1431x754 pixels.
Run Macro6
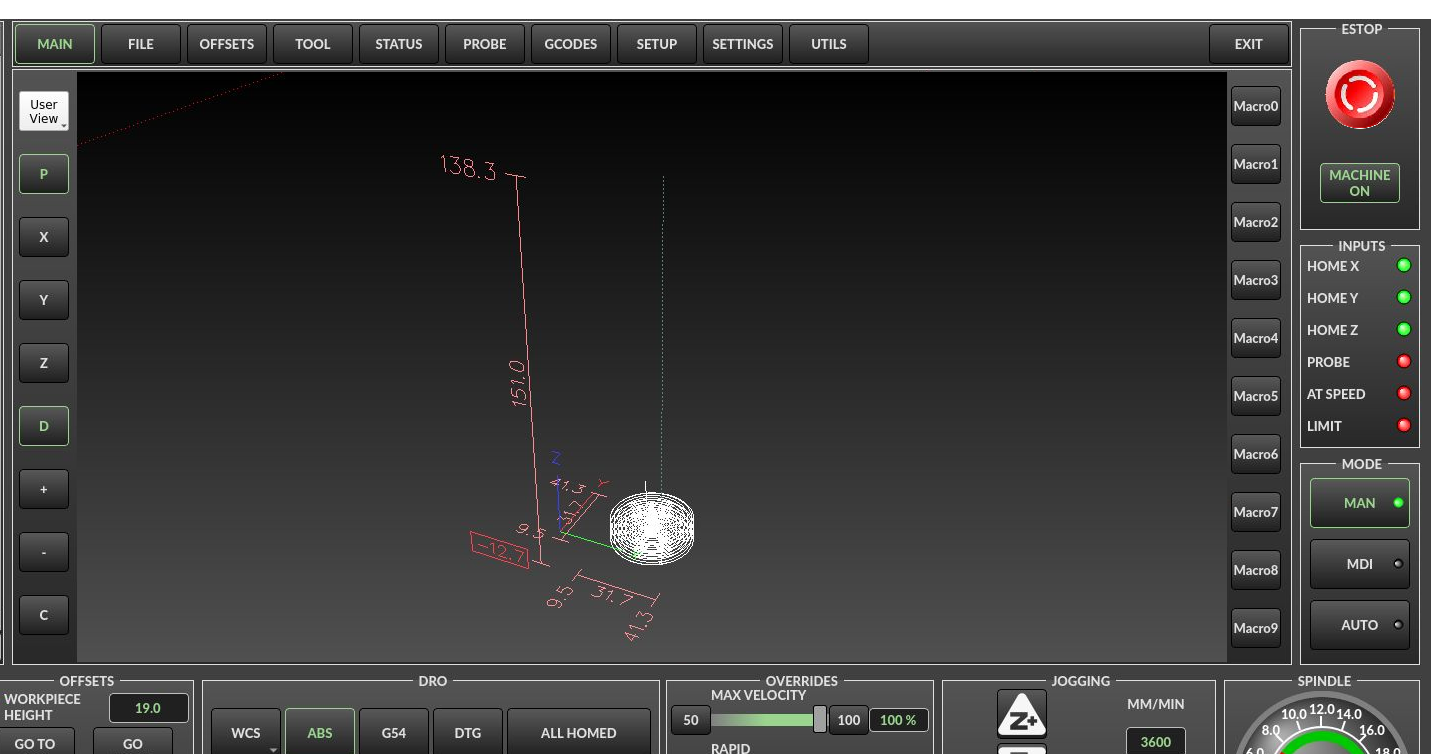(1256, 454)
